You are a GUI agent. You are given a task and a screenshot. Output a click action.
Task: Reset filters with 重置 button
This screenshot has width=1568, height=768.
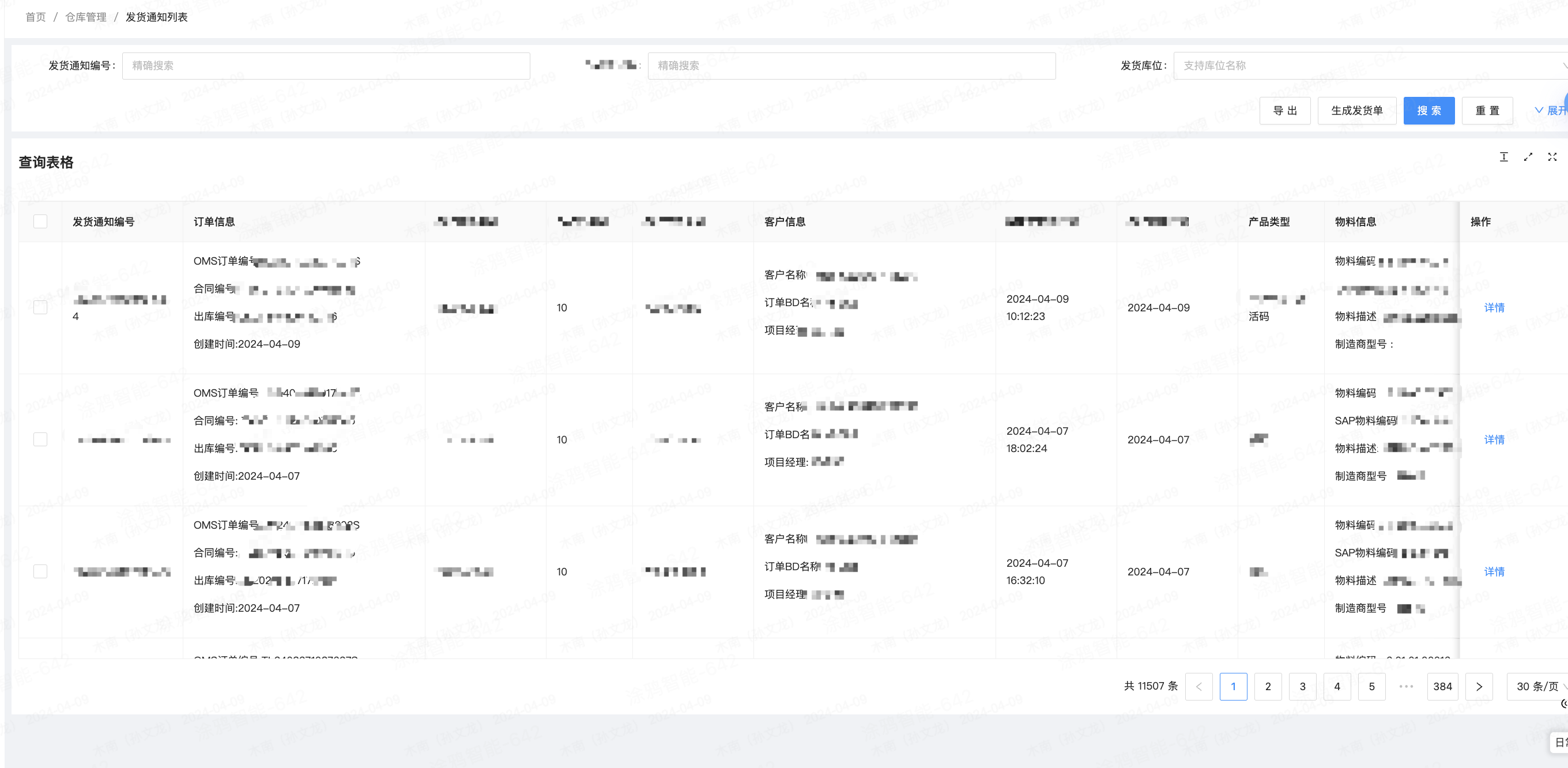(1487, 110)
